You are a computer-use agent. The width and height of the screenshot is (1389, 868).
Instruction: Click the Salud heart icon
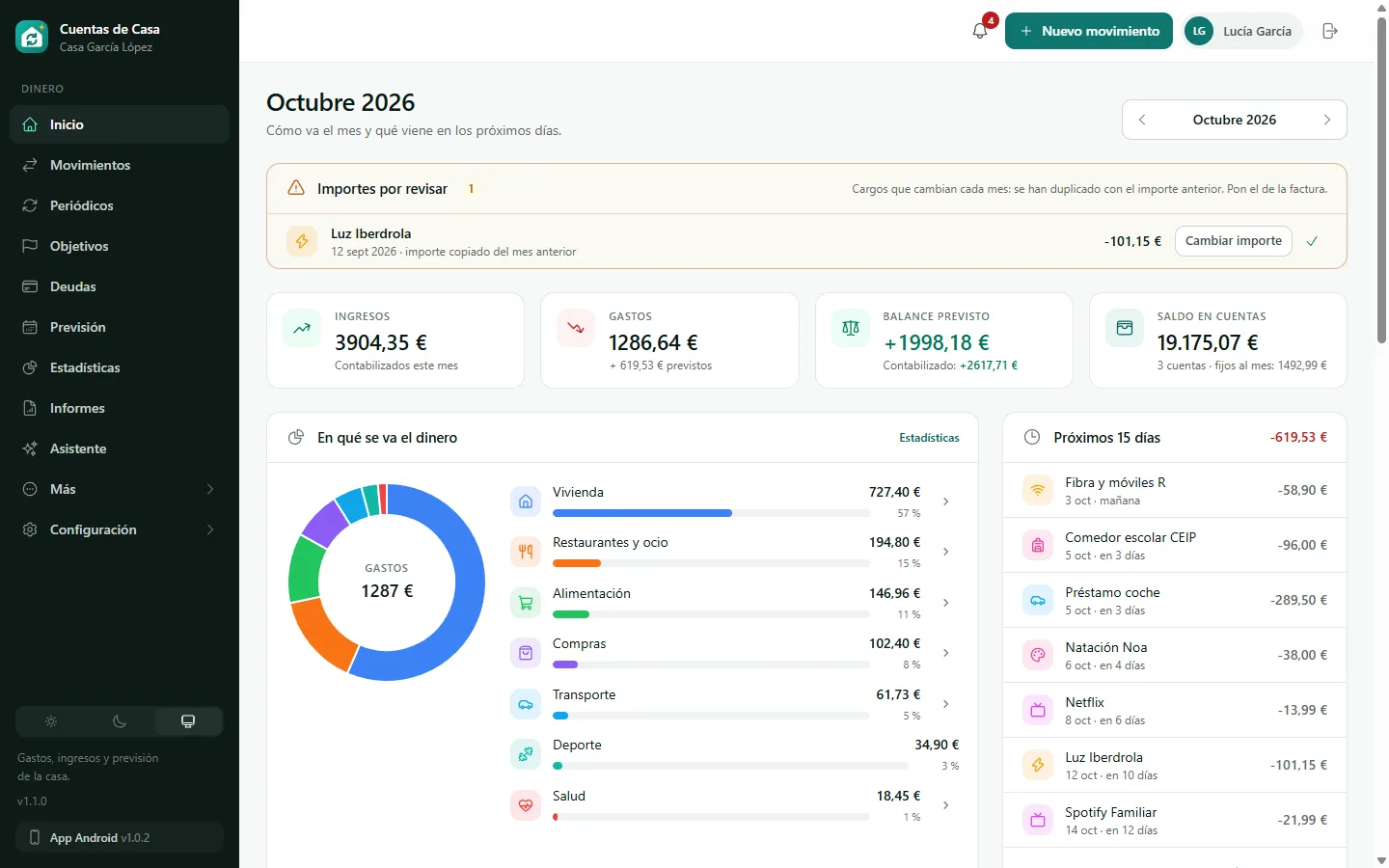point(526,805)
